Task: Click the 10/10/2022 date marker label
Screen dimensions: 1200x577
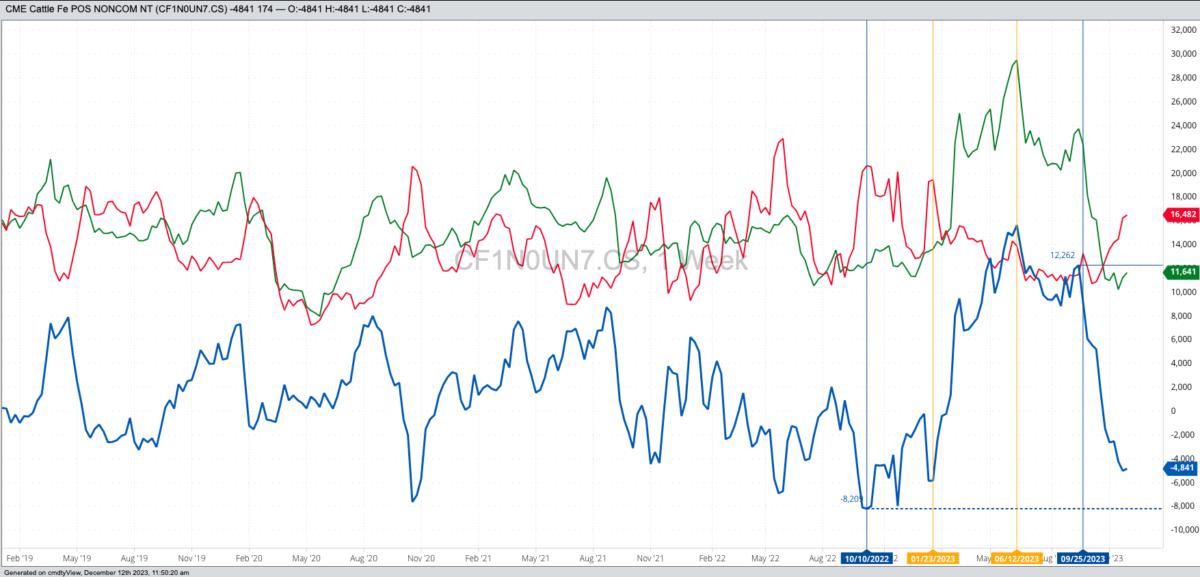Action: point(866,558)
